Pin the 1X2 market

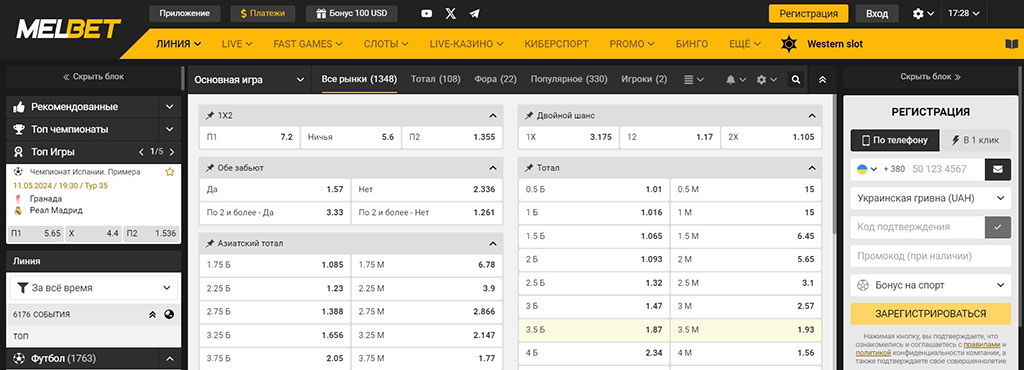(210, 116)
